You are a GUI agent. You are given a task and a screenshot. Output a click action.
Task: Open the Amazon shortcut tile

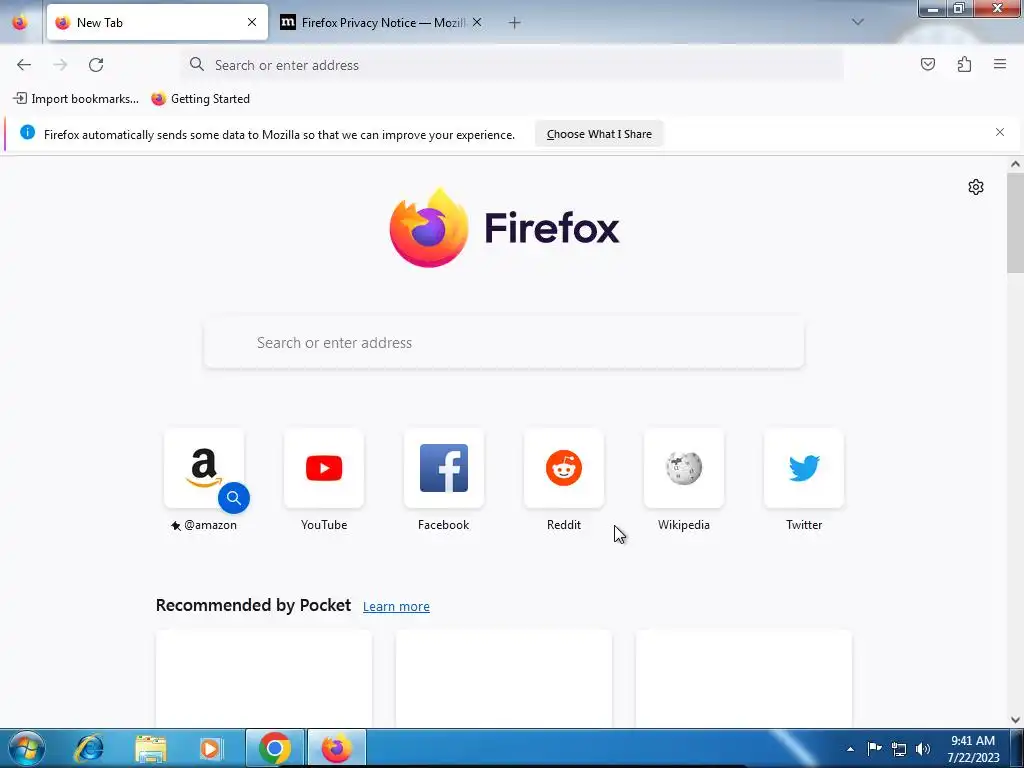point(204,468)
